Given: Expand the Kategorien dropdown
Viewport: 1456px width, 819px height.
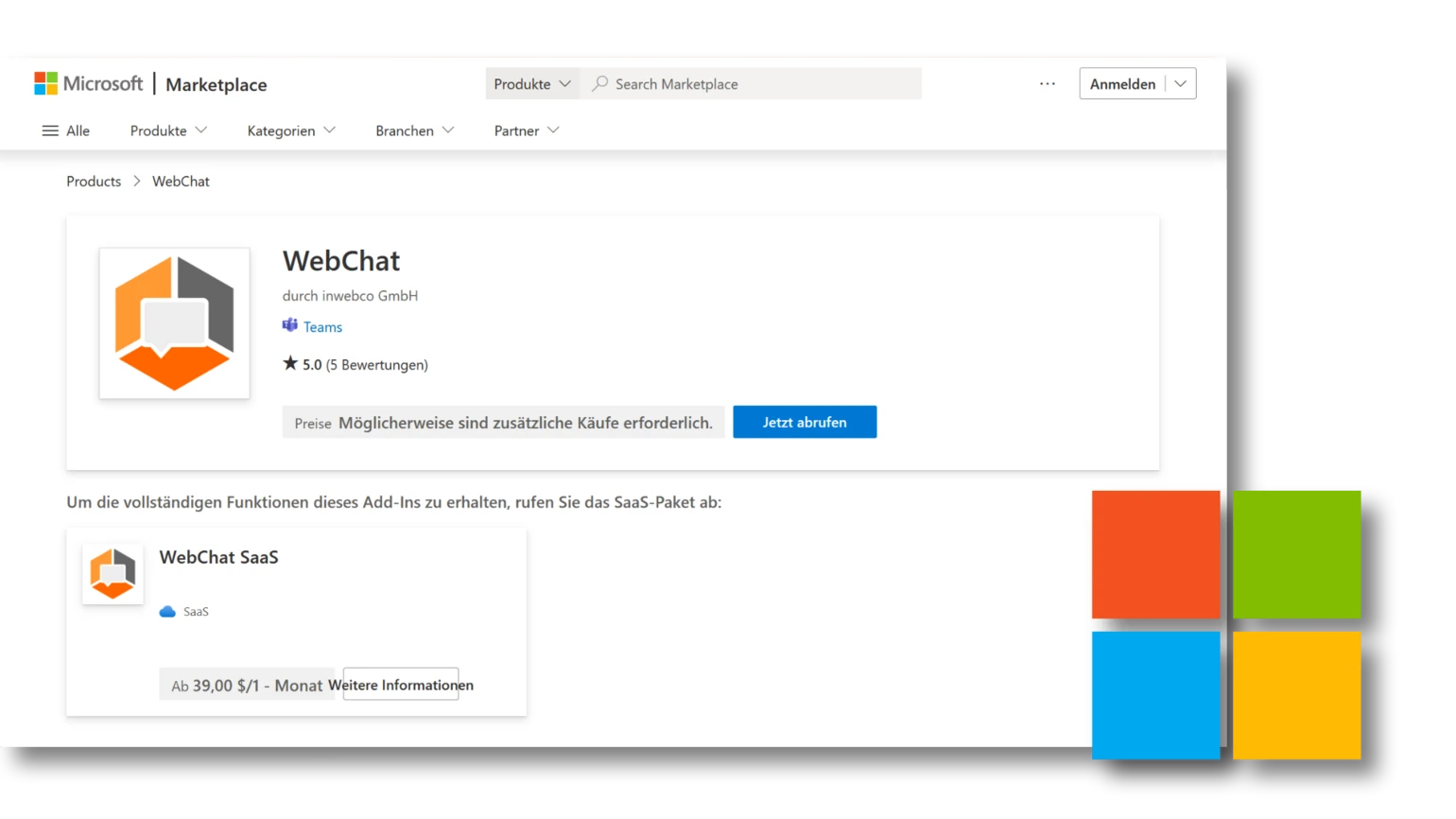Looking at the screenshot, I should pos(290,131).
